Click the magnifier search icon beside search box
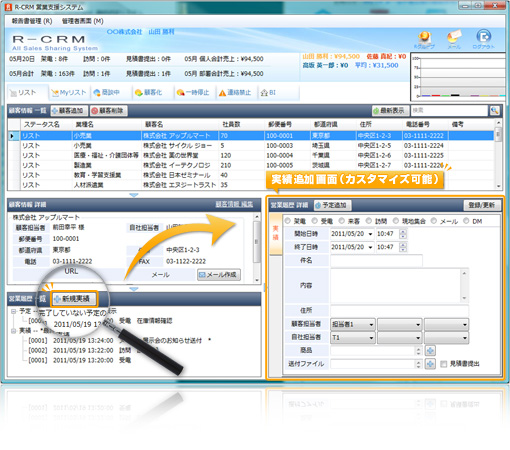This screenshot has height=450, width=510. coord(495,111)
